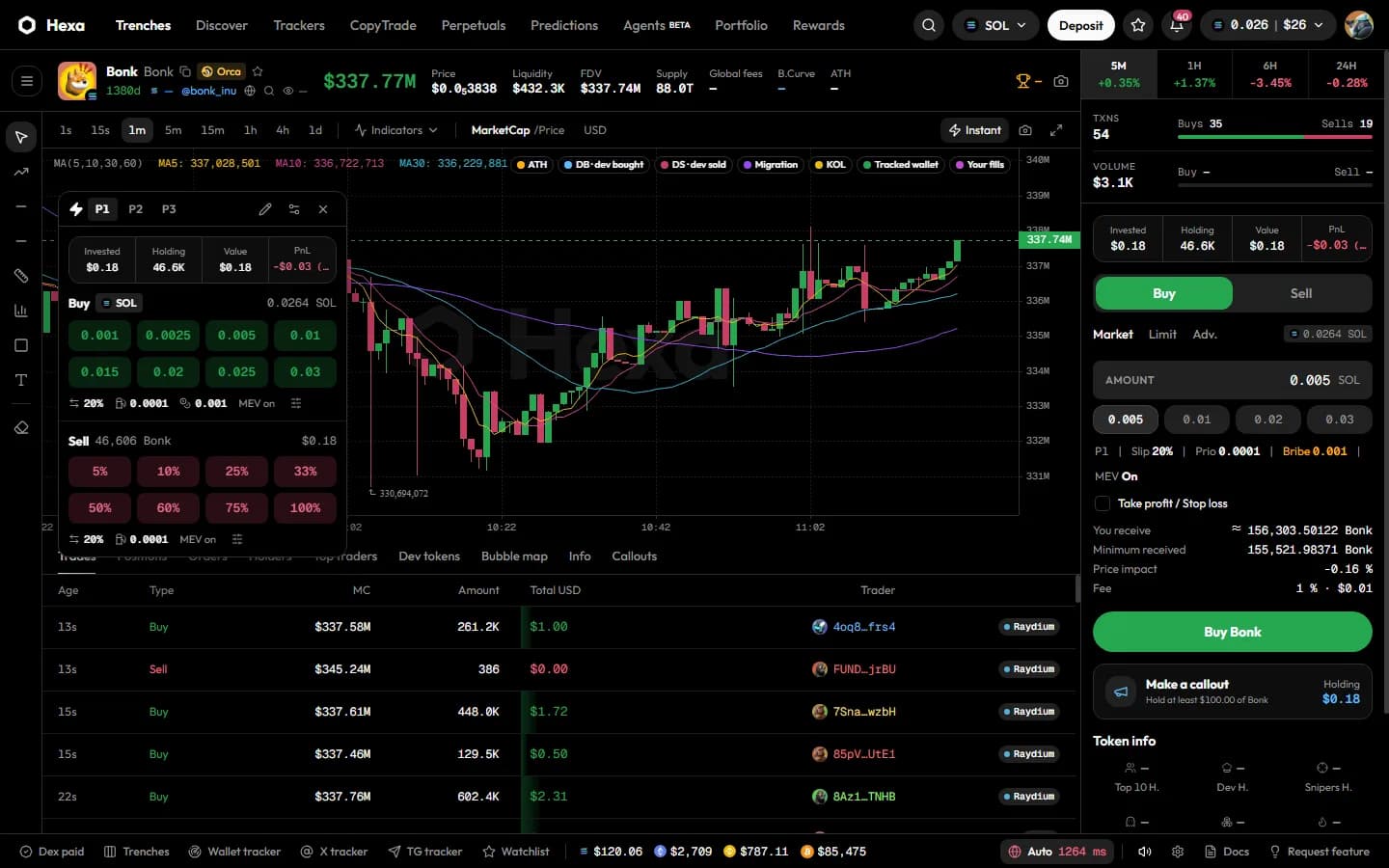Enable the Take profit / Stop loss checkbox
The image size is (1389, 868).
(x=1103, y=503)
